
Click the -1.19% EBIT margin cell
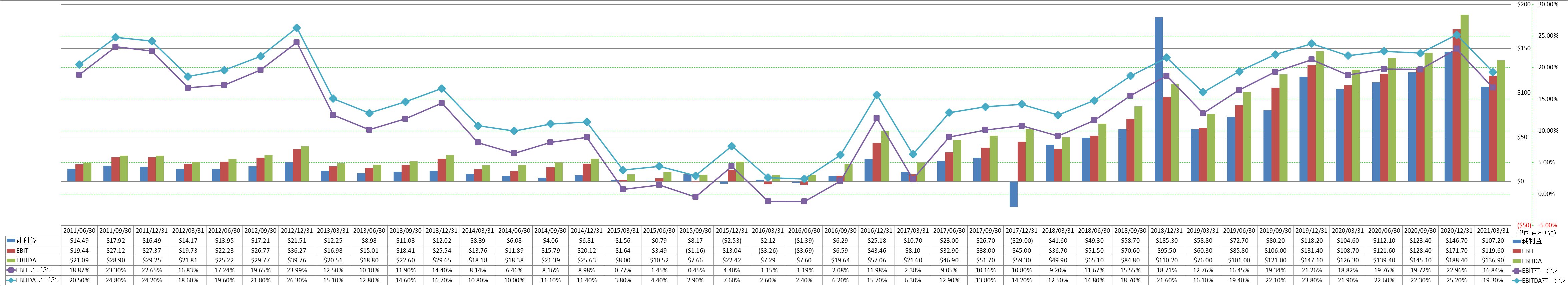coord(804,270)
